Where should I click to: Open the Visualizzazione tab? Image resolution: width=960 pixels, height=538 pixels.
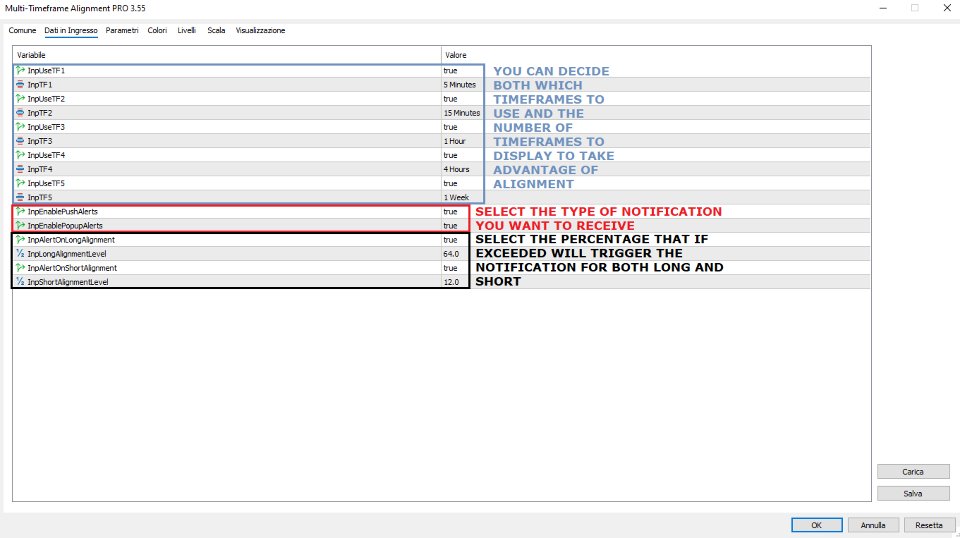point(260,30)
